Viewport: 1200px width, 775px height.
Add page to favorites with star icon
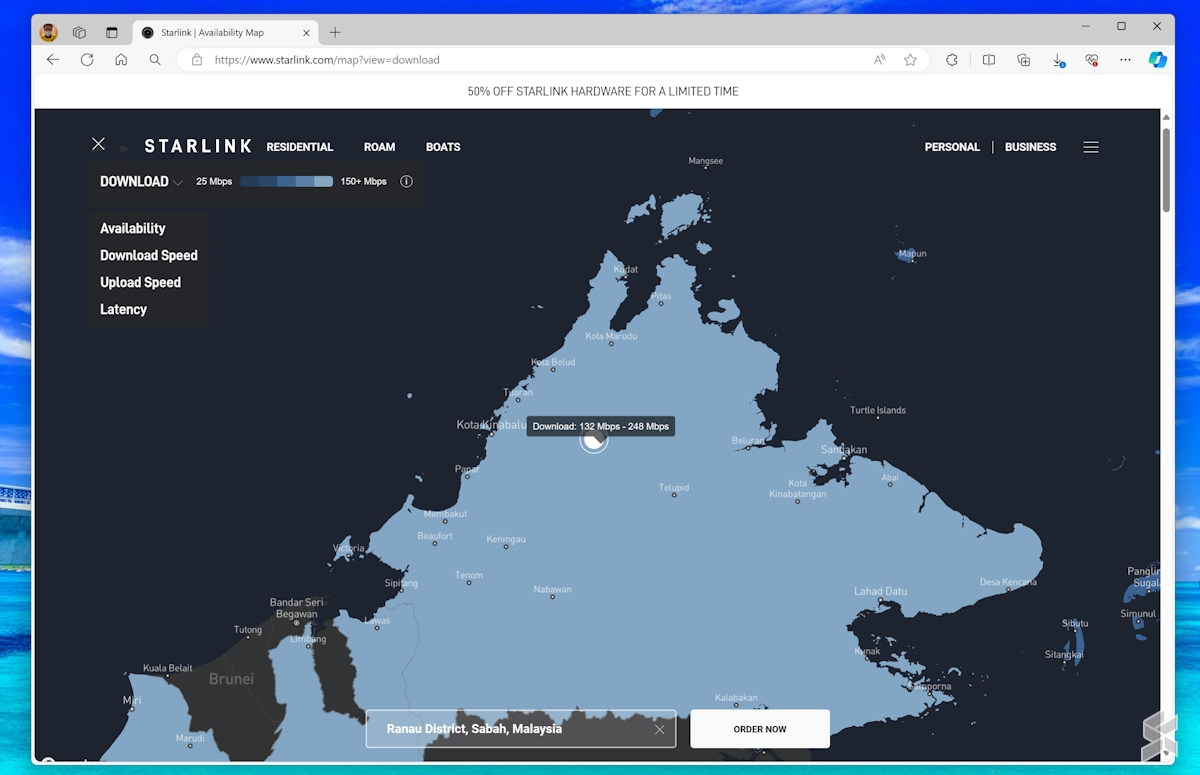click(910, 60)
